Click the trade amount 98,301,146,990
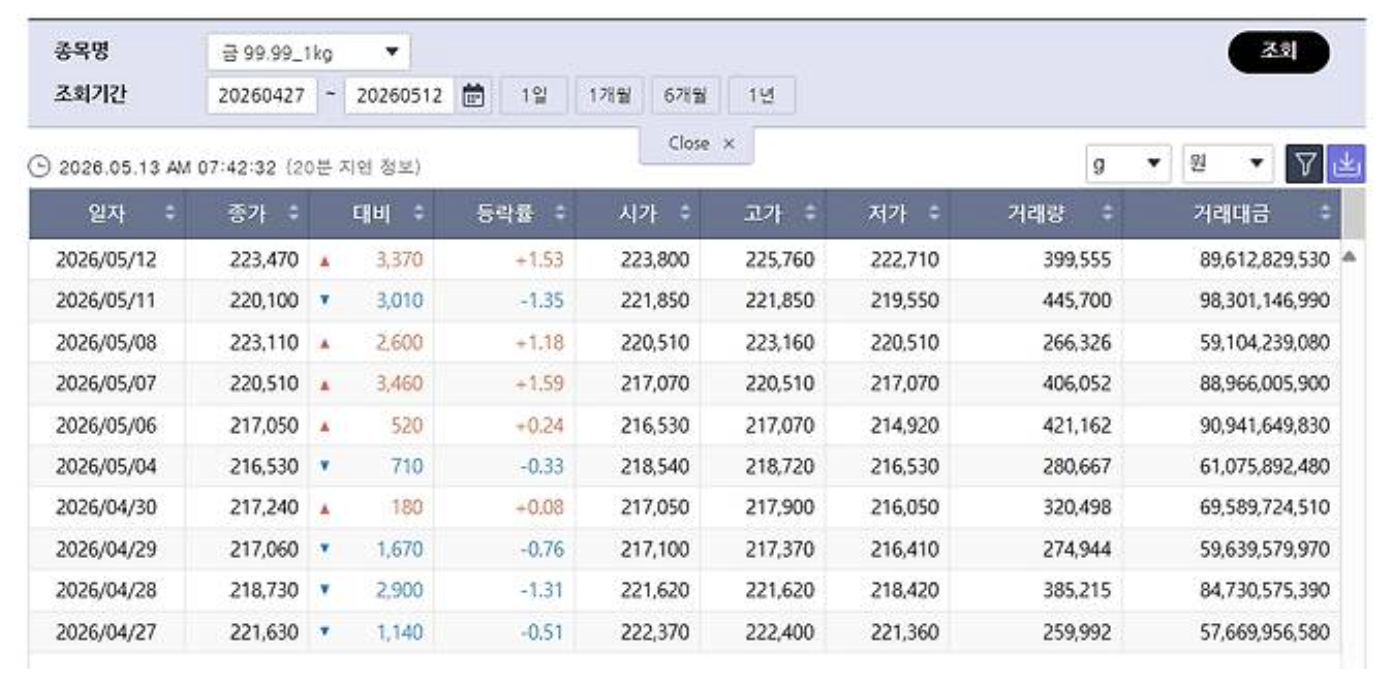The height and width of the screenshot is (686, 1392). tap(1265, 300)
